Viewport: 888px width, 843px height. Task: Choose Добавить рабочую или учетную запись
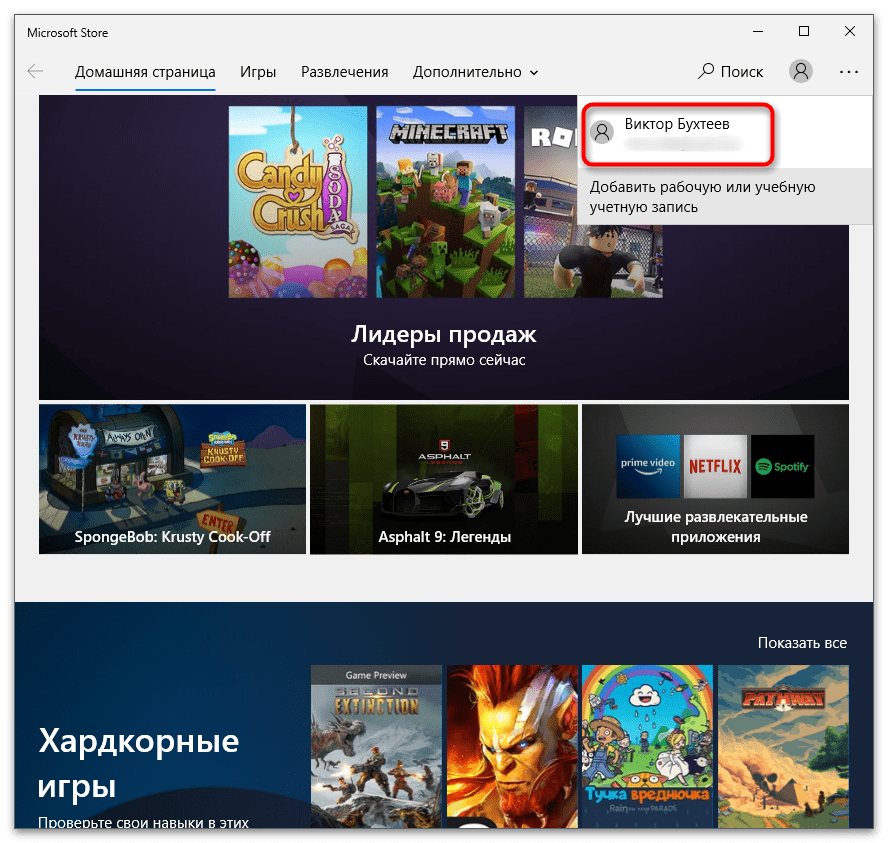(x=725, y=196)
